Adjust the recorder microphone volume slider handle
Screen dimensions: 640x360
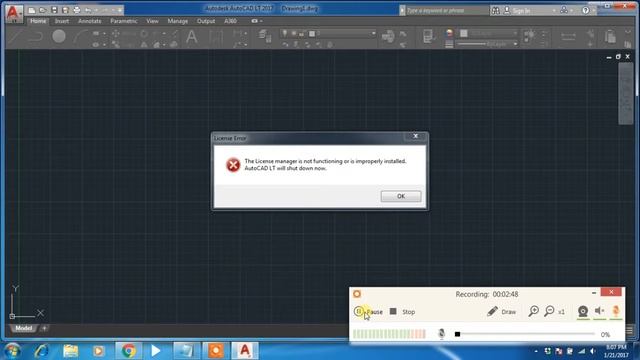click(458, 334)
